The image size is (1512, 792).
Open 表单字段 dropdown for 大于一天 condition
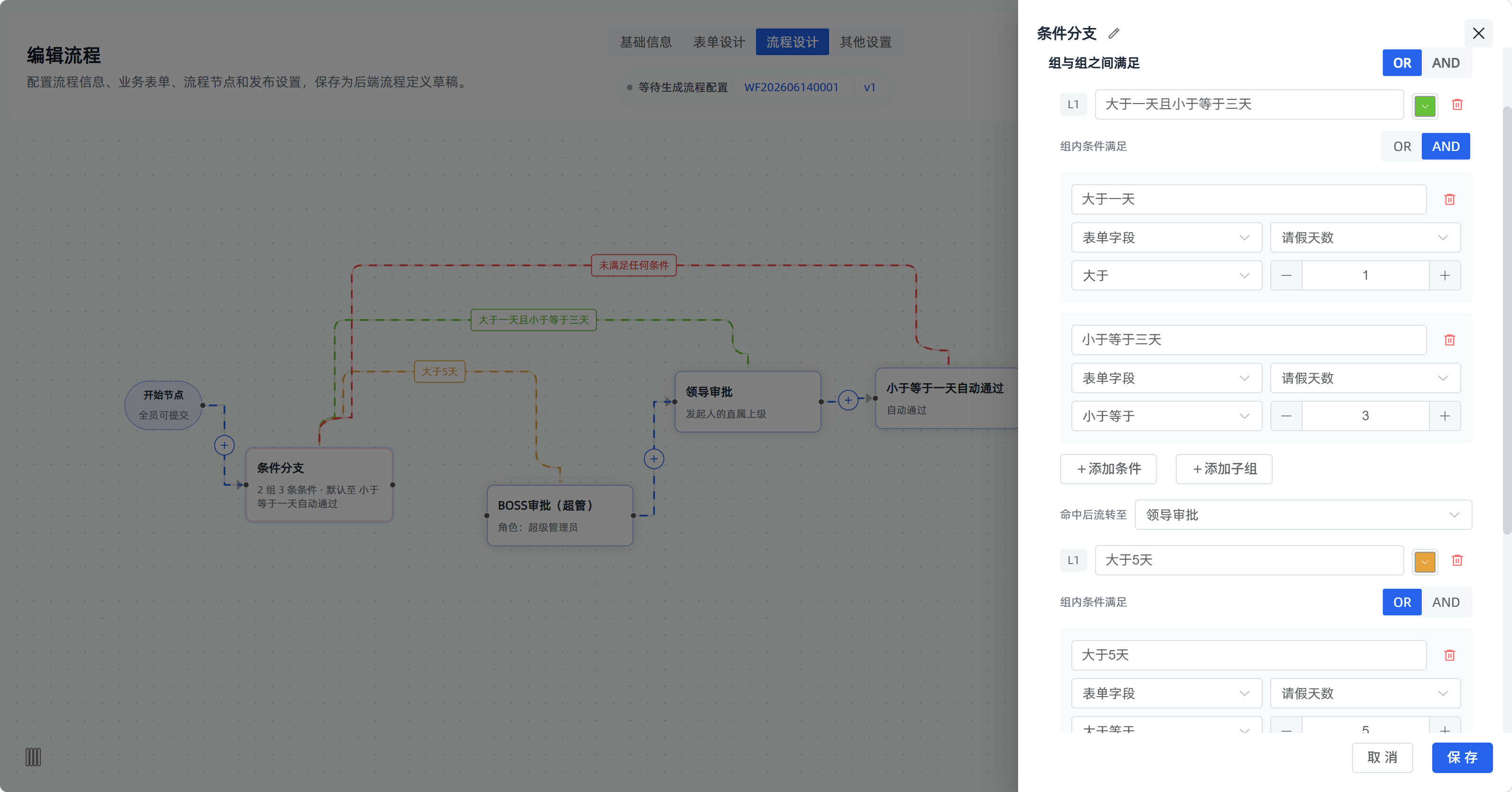coord(1166,237)
